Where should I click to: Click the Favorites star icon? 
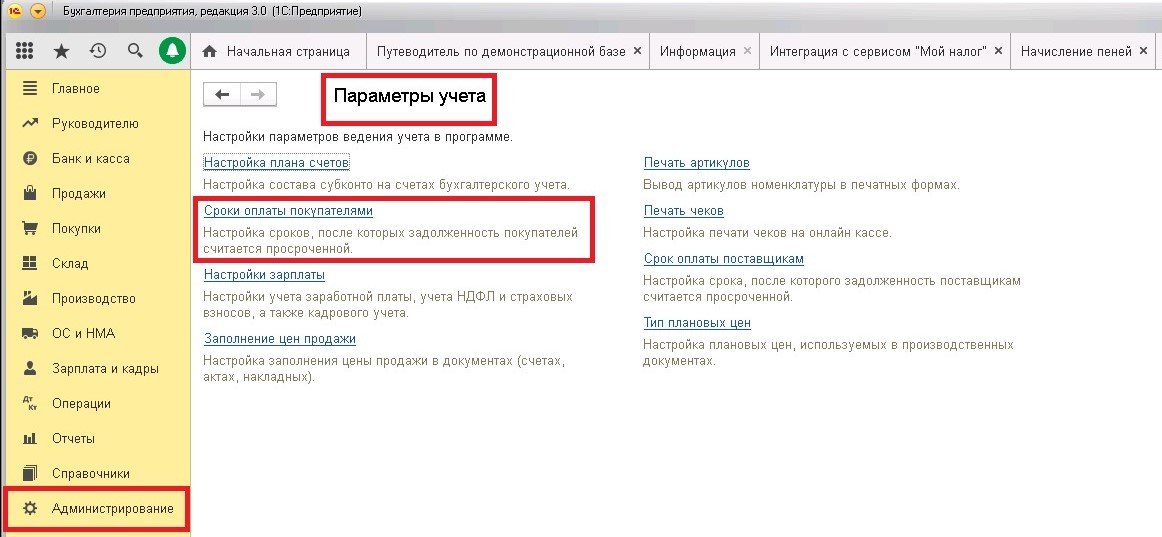tap(61, 51)
